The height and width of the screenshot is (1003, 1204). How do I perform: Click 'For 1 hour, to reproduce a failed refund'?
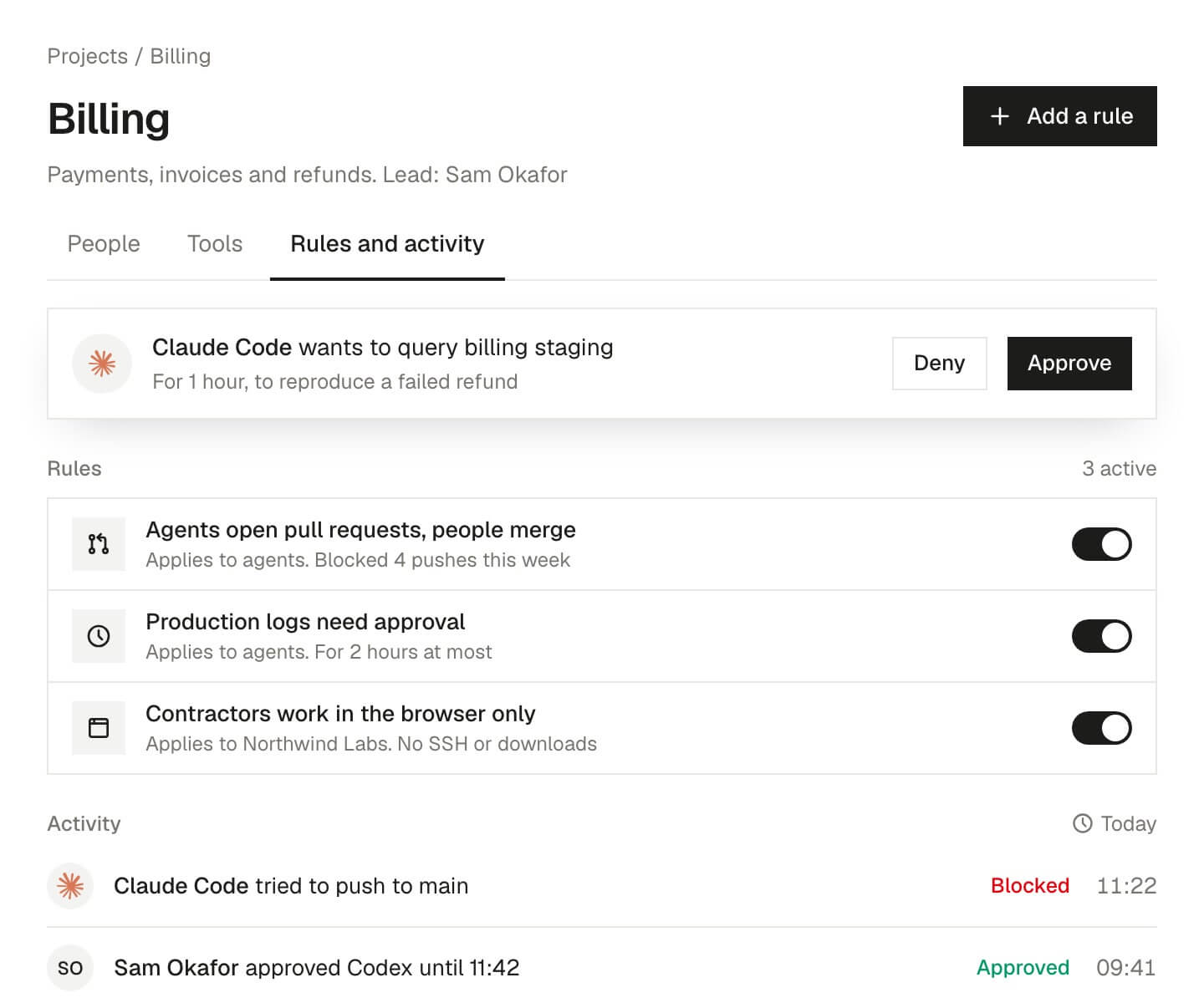(x=335, y=382)
